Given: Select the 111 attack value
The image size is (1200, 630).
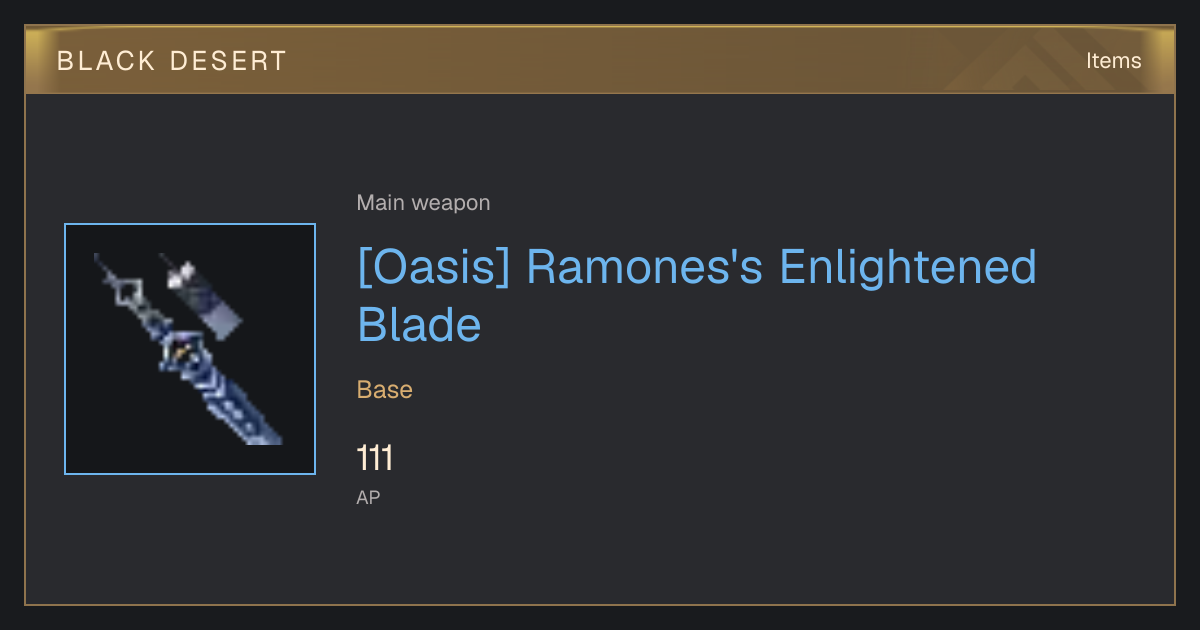Looking at the screenshot, I should 375,458.
